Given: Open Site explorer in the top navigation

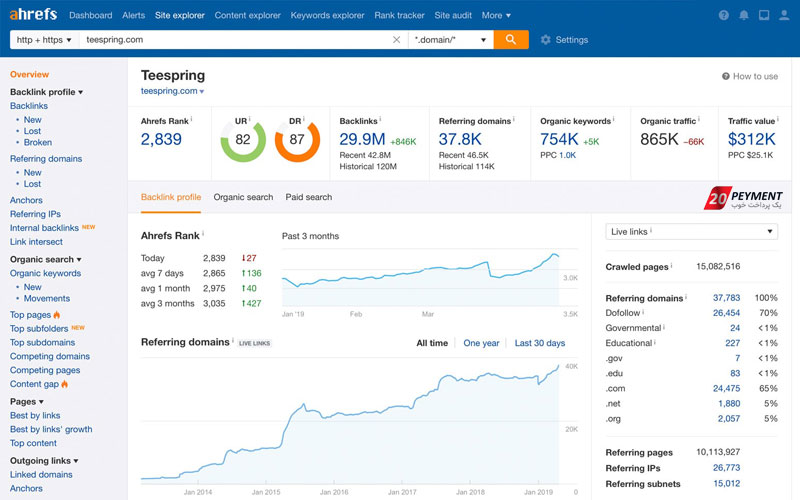Looking at the screenshot, I should pyautogui.click(x=180, y=15).
